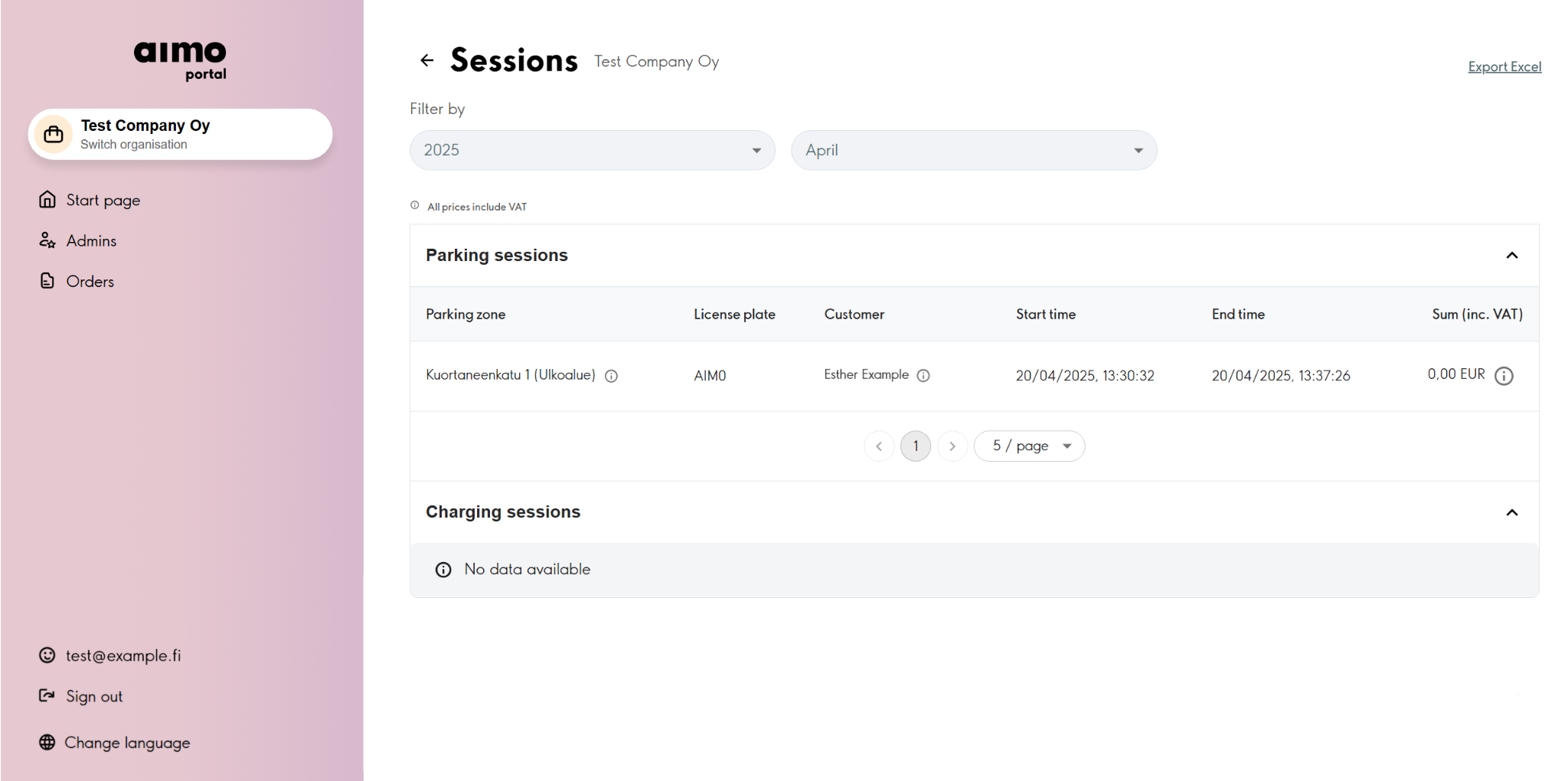Click the Export Excel link
Image resolution: width=1568 pixels, height=781 pixels.
[1504, 67]
